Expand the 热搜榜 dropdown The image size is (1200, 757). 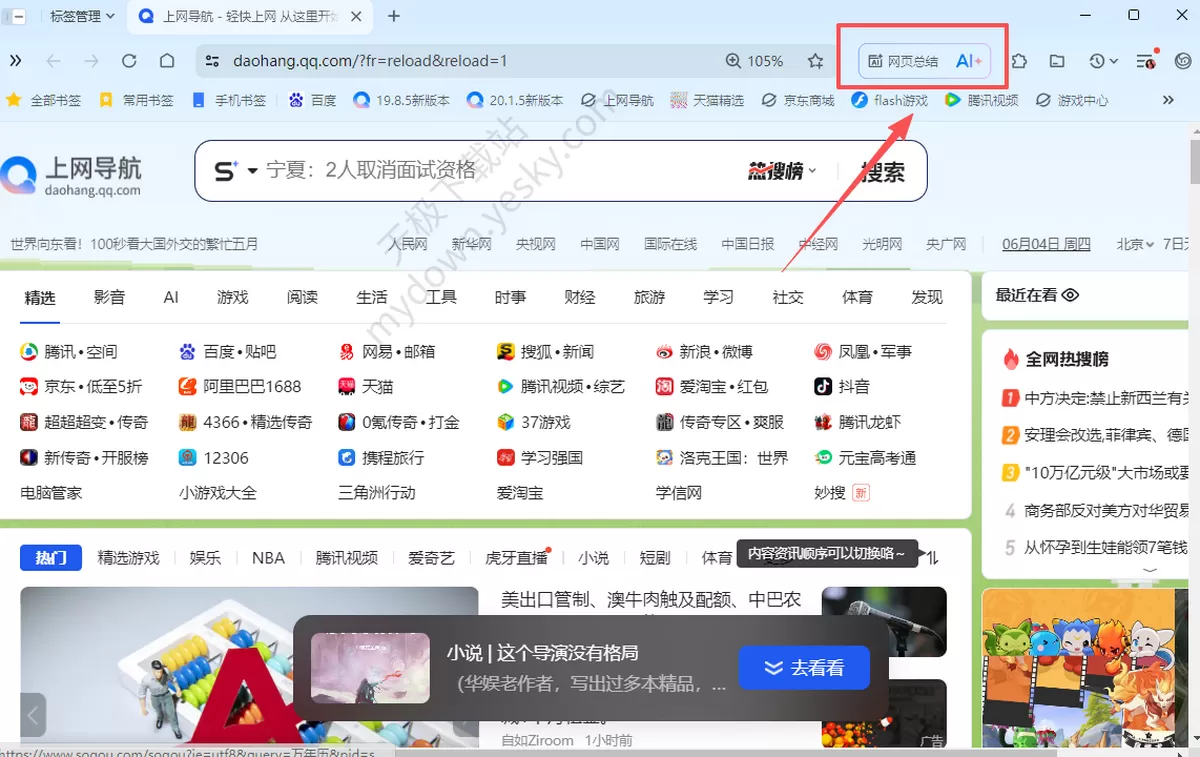(x=783, y=171)
